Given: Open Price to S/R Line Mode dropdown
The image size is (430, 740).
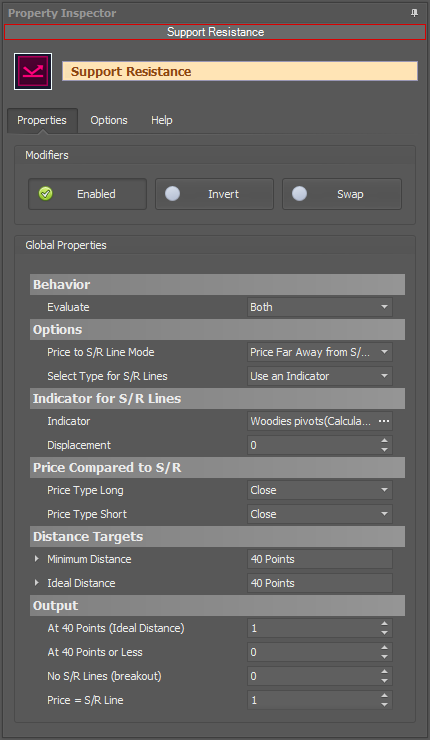Looking at the screenshot, I should click(x=320, y=352).
